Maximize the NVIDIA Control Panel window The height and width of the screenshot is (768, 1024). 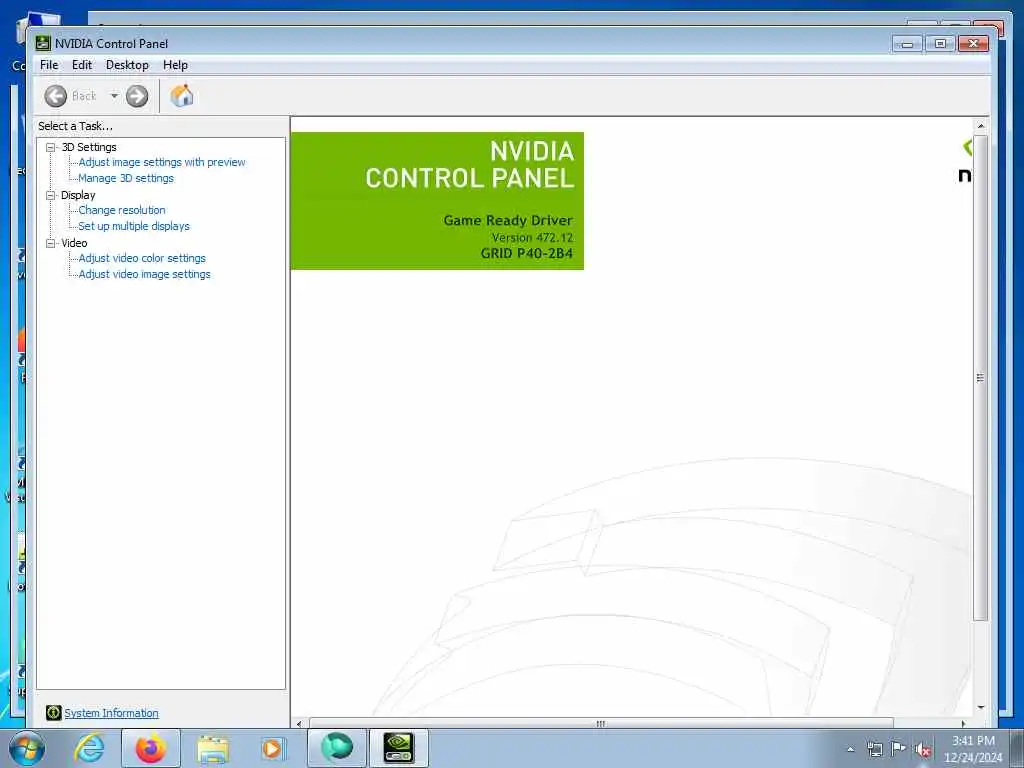coord(940,44)
